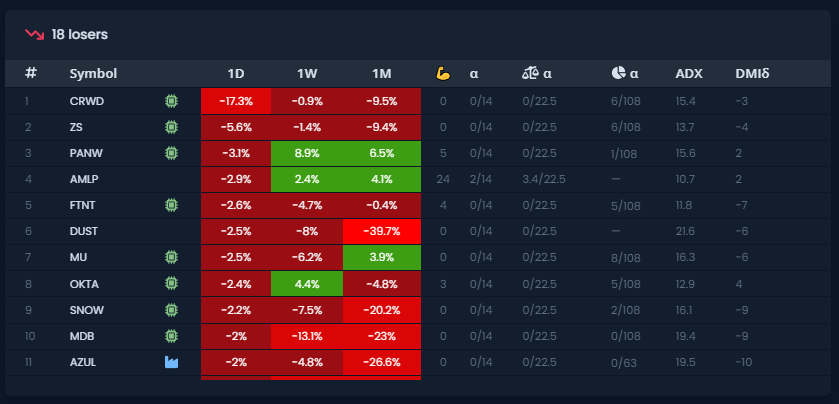This screenshot has height=404, width=839.
Task: Sort table by the Symbol column header
Action: [93, 74]
